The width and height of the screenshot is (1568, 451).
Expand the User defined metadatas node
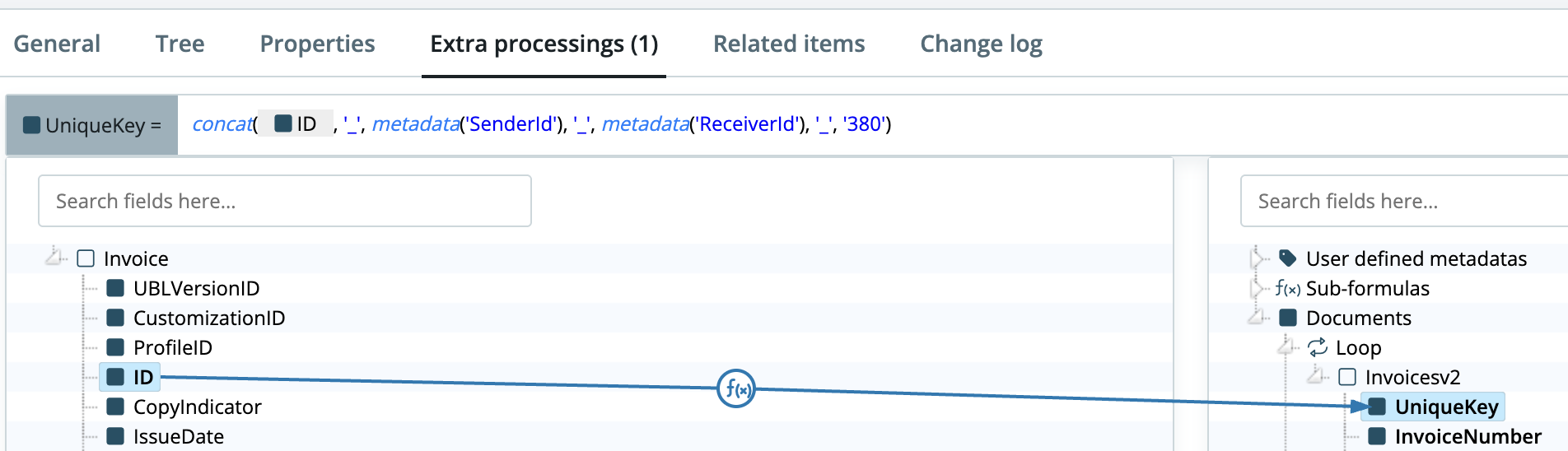point(1256,258)
